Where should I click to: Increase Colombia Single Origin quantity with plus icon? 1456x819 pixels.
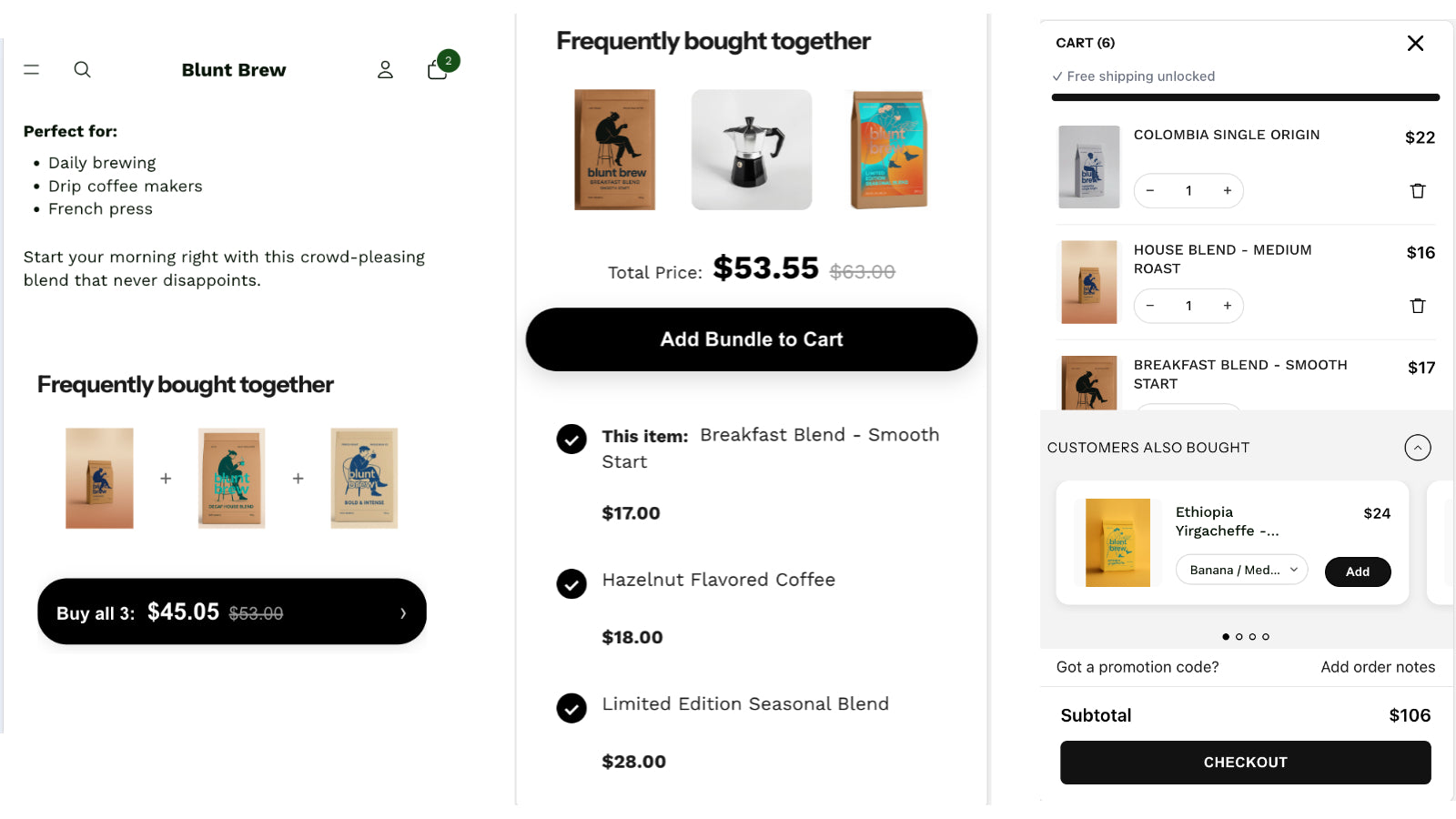coord(1228,190)
